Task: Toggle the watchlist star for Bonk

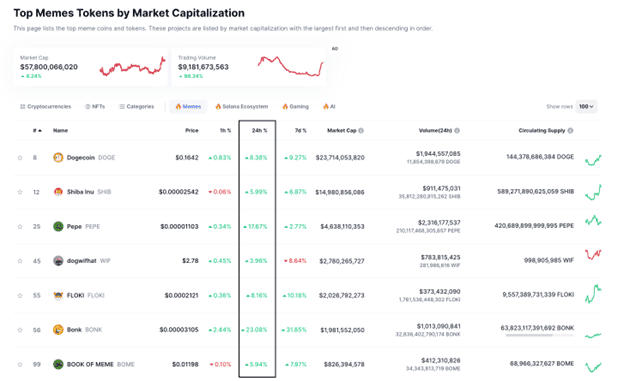Action: (x=20, y=330)
